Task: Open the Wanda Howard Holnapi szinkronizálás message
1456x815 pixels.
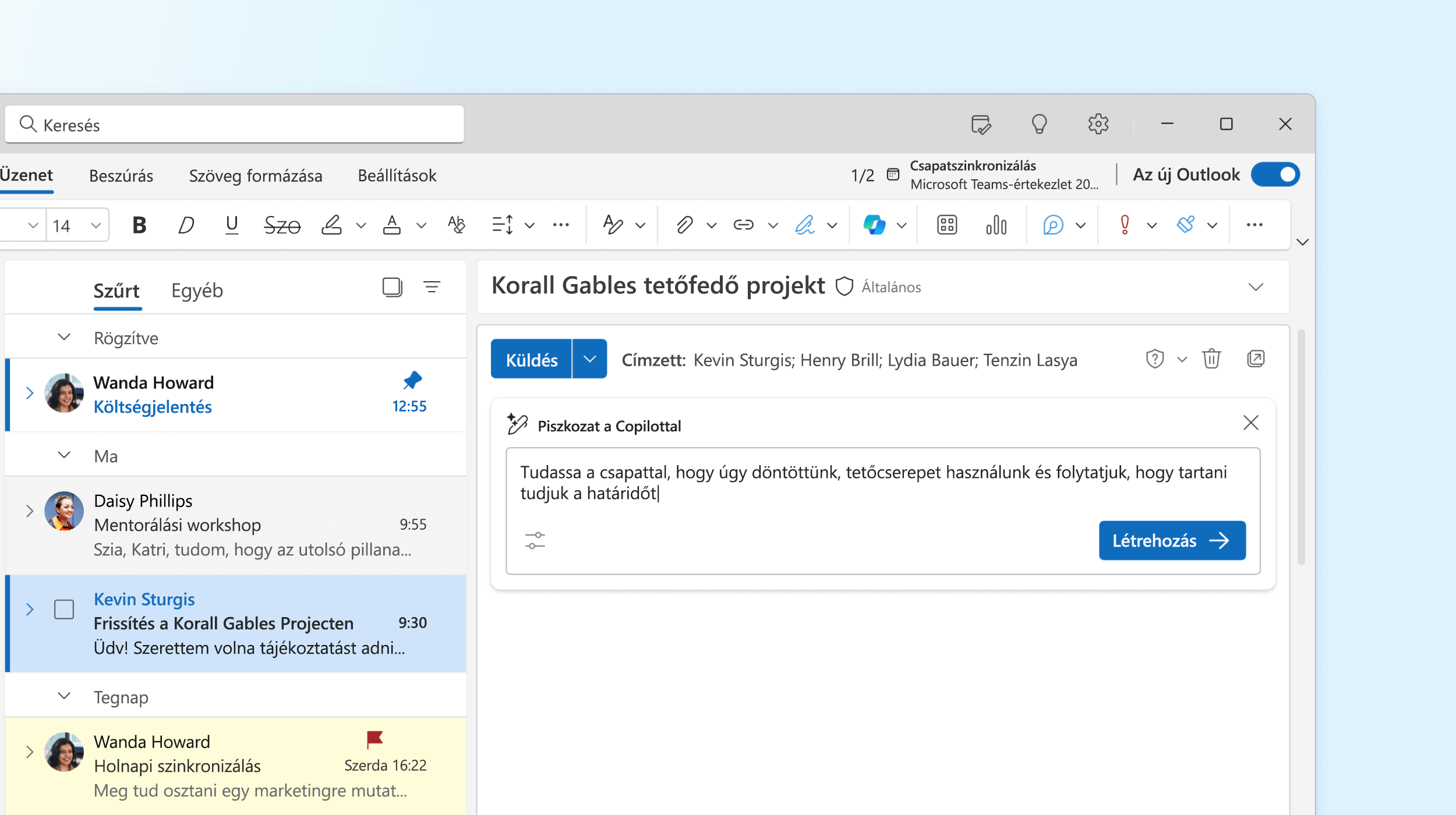Action: (x=236, y=766)
